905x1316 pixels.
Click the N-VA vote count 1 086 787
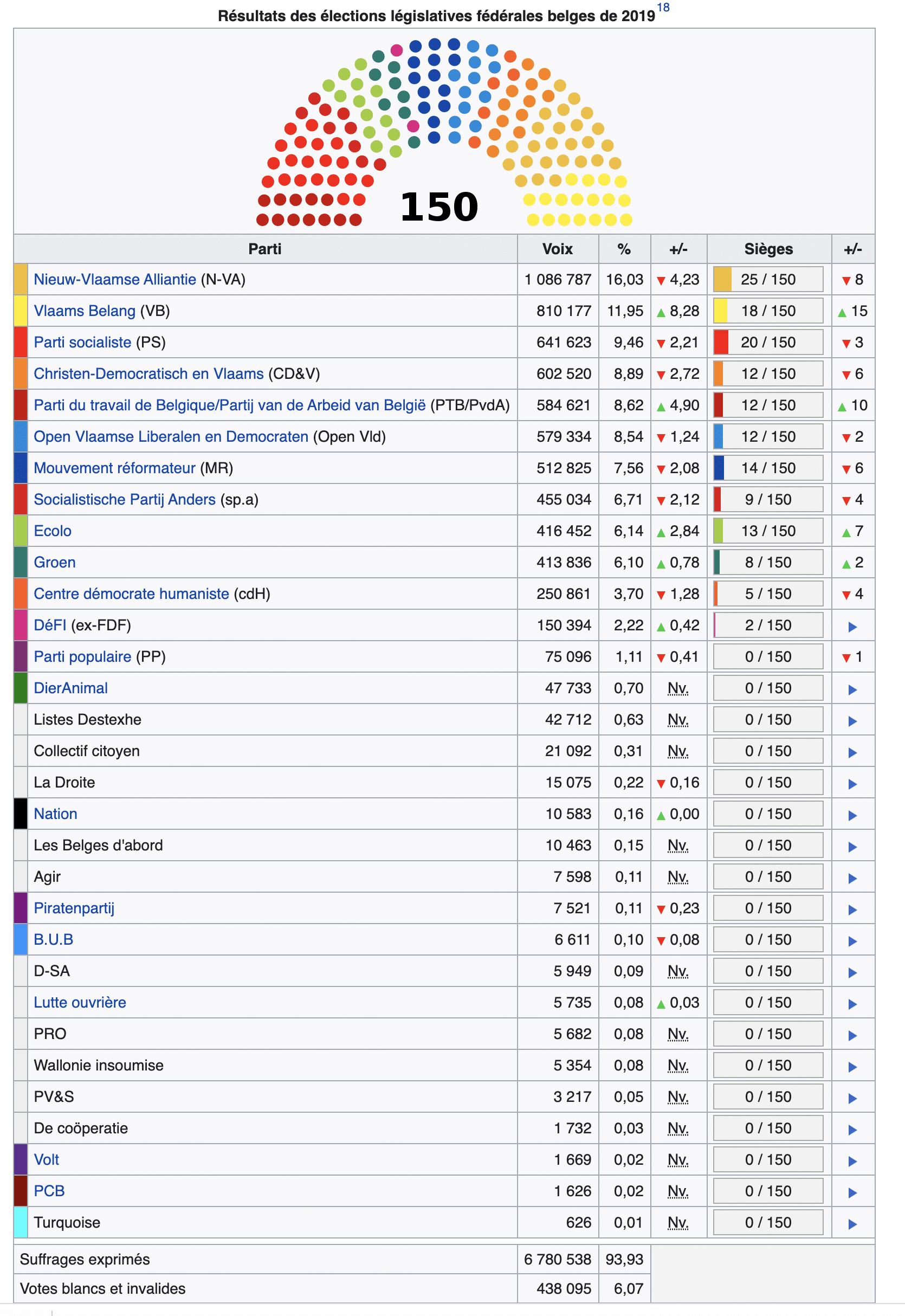[558, 280]
